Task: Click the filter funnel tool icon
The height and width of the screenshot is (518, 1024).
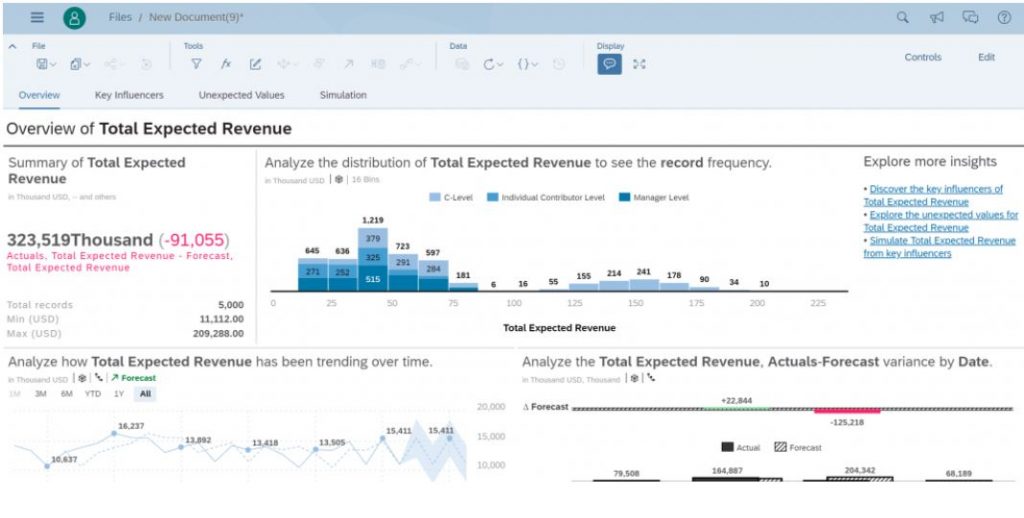Action: point(197,64)
